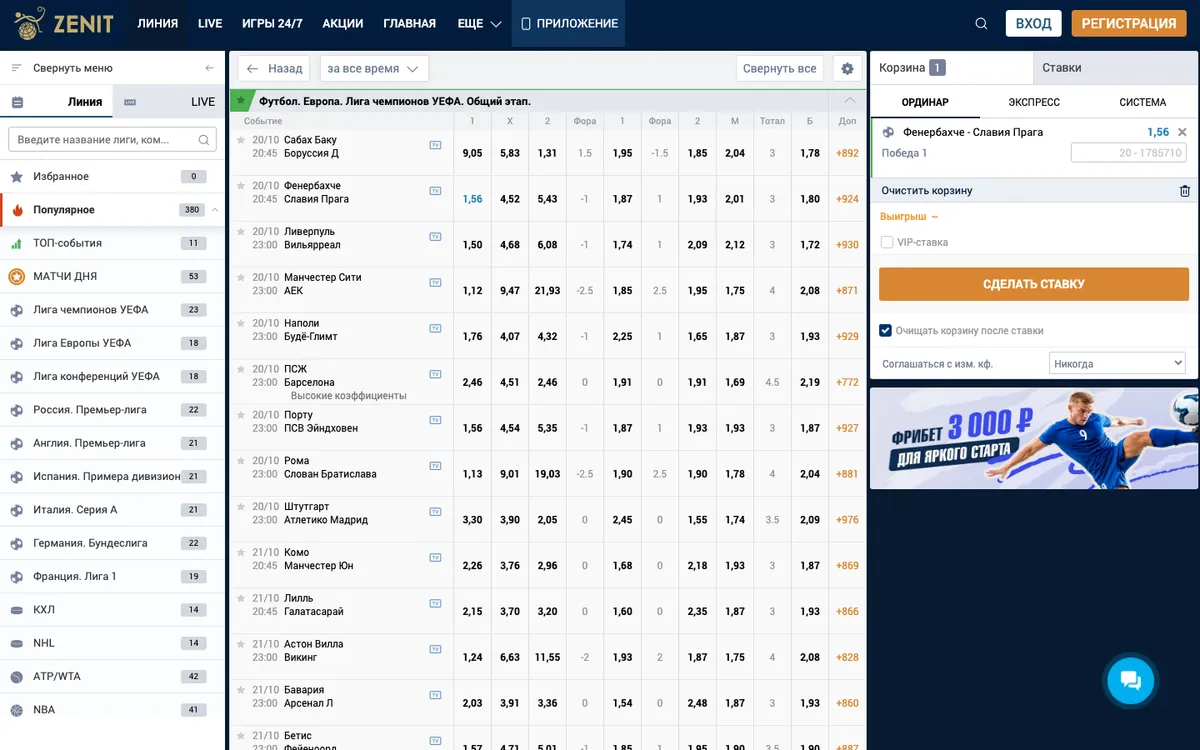Open the ПРИЛОЖЕНИЕ link in header

(569, 24)
